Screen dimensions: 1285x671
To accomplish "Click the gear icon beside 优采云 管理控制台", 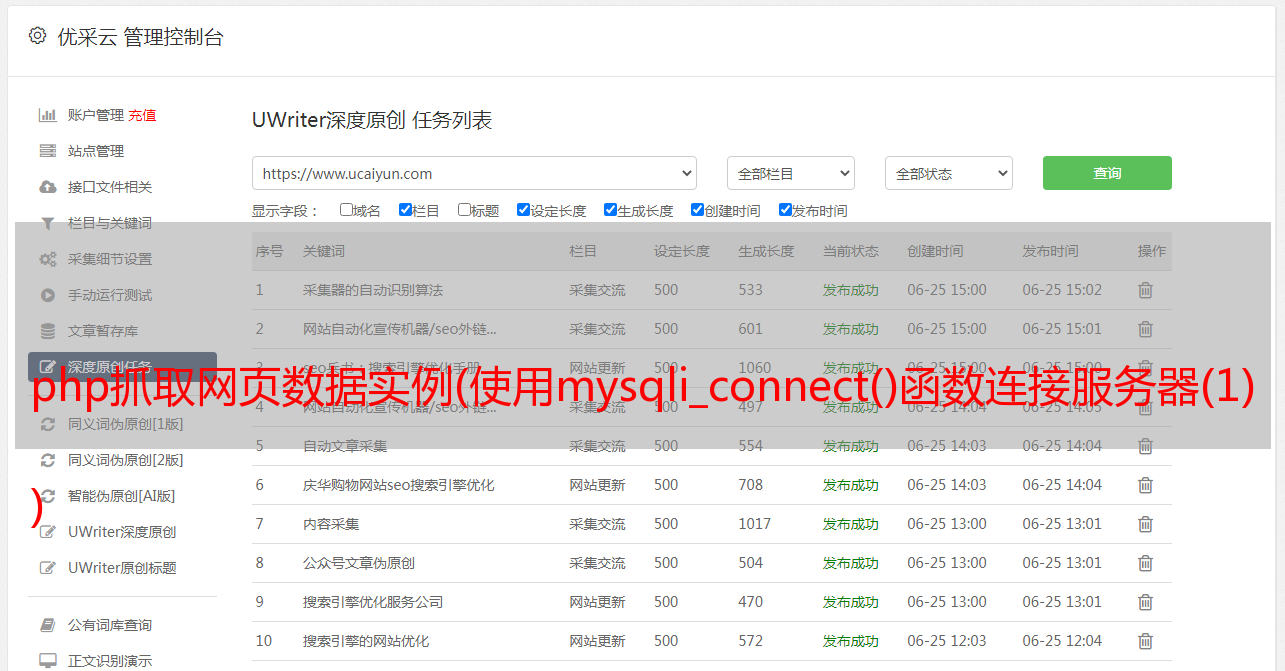I will pos(37,36).
